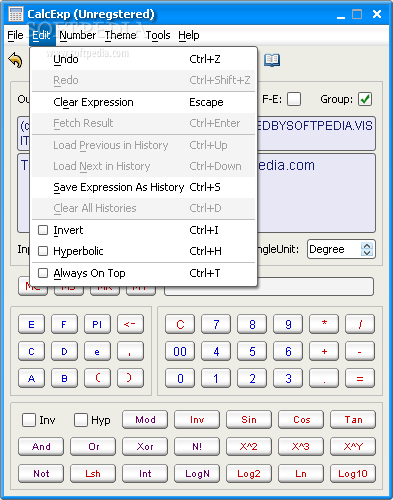Image resolution: width=393 pixels, height=500 pixels.
Task: Select Clear Expression menu entry
Action: pos(143,102)
